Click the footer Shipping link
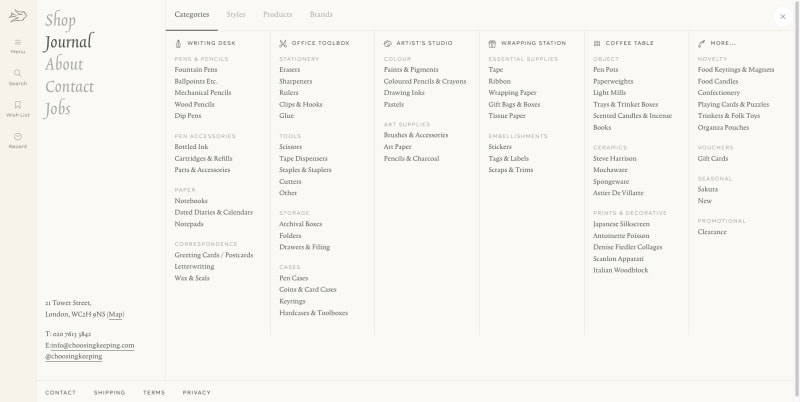Viewport: 800px width, 402px height. (x=109, y=392)
